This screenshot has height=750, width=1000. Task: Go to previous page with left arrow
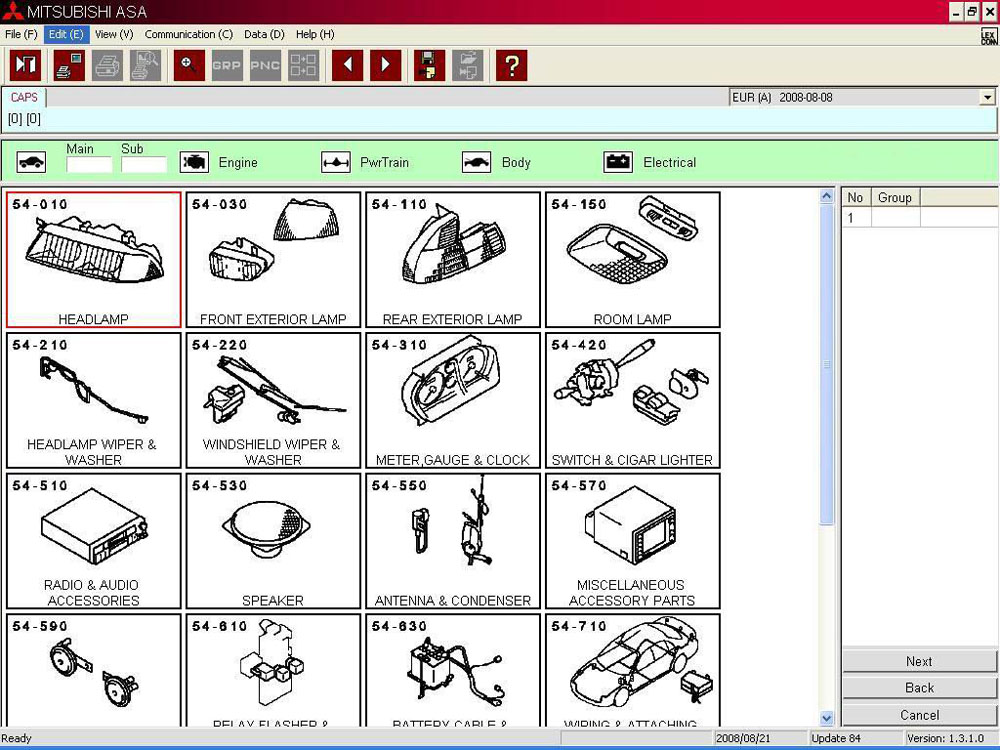347,66
